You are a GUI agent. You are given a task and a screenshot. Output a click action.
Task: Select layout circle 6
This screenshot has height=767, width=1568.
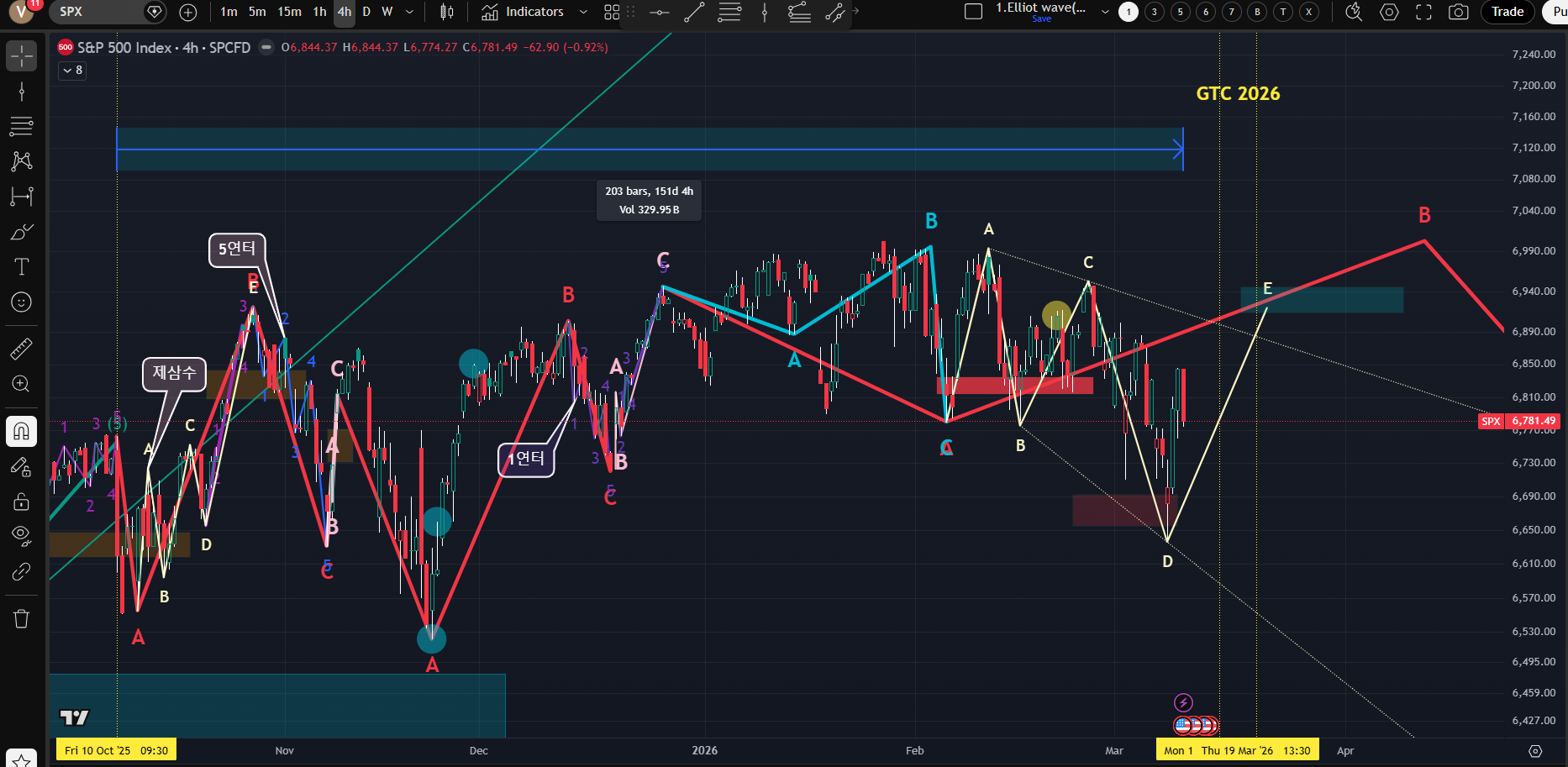click(1206, 12)
